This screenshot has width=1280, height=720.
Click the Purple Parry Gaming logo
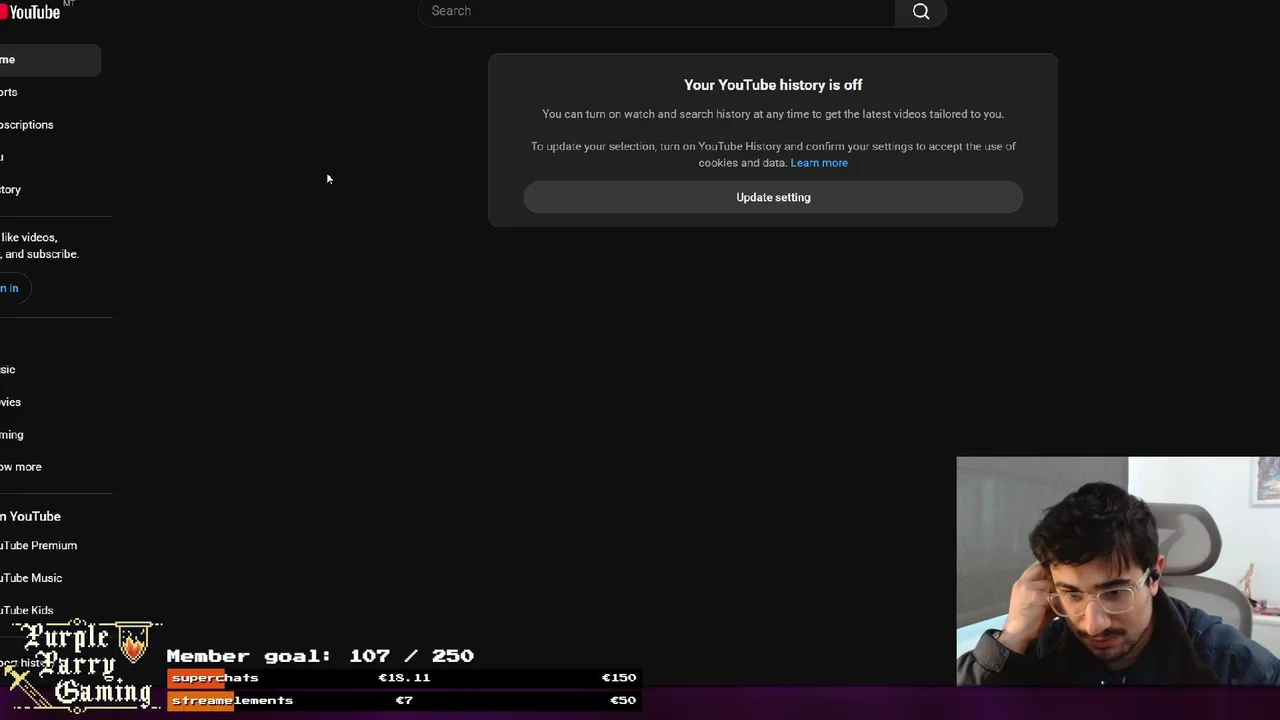(82, 665)
